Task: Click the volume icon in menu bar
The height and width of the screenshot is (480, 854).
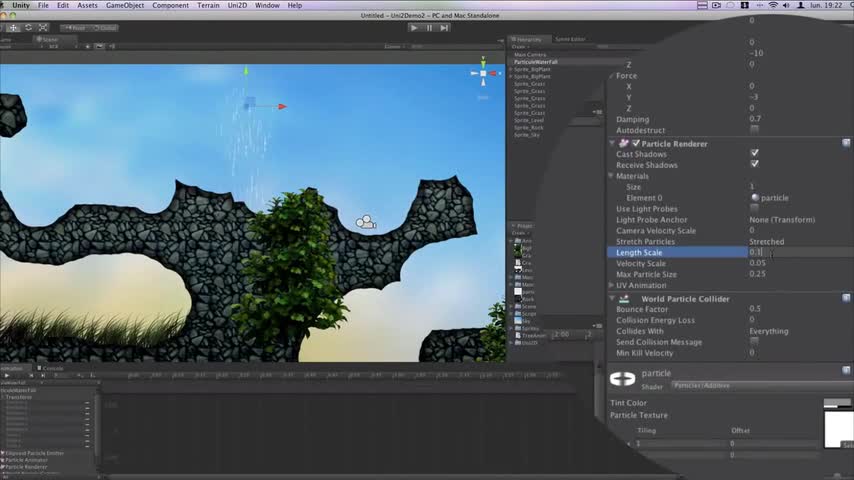Action: 786,5
